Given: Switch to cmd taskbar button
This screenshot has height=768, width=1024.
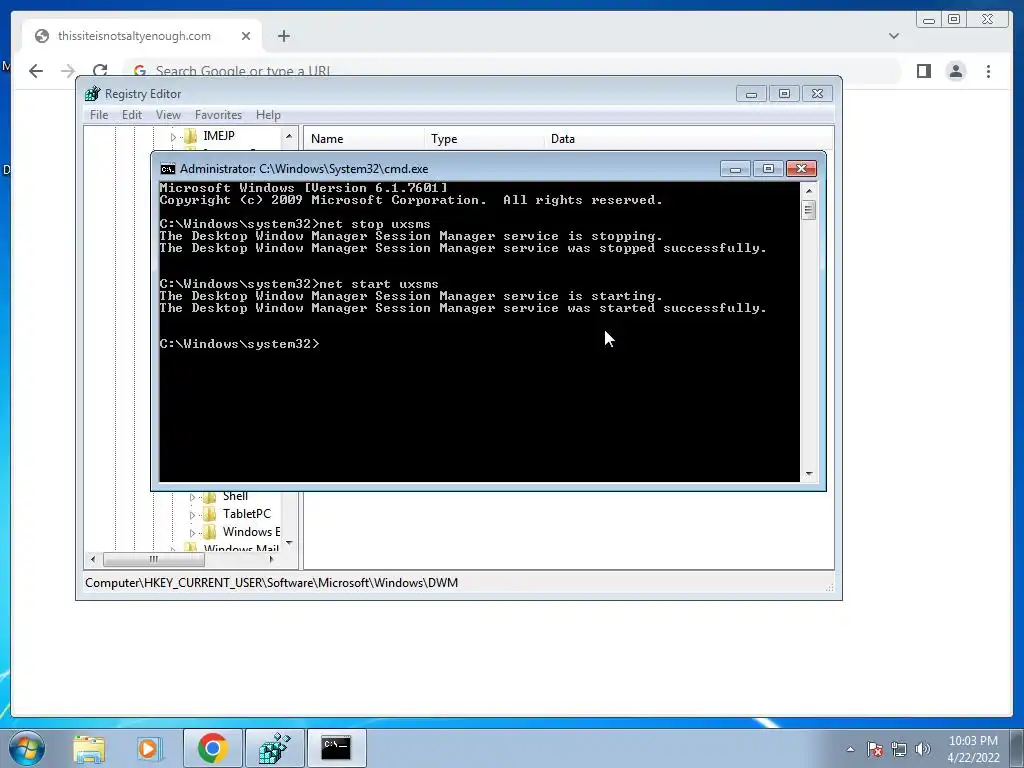Looking at the screenshot, I should (x=336, y=748).
